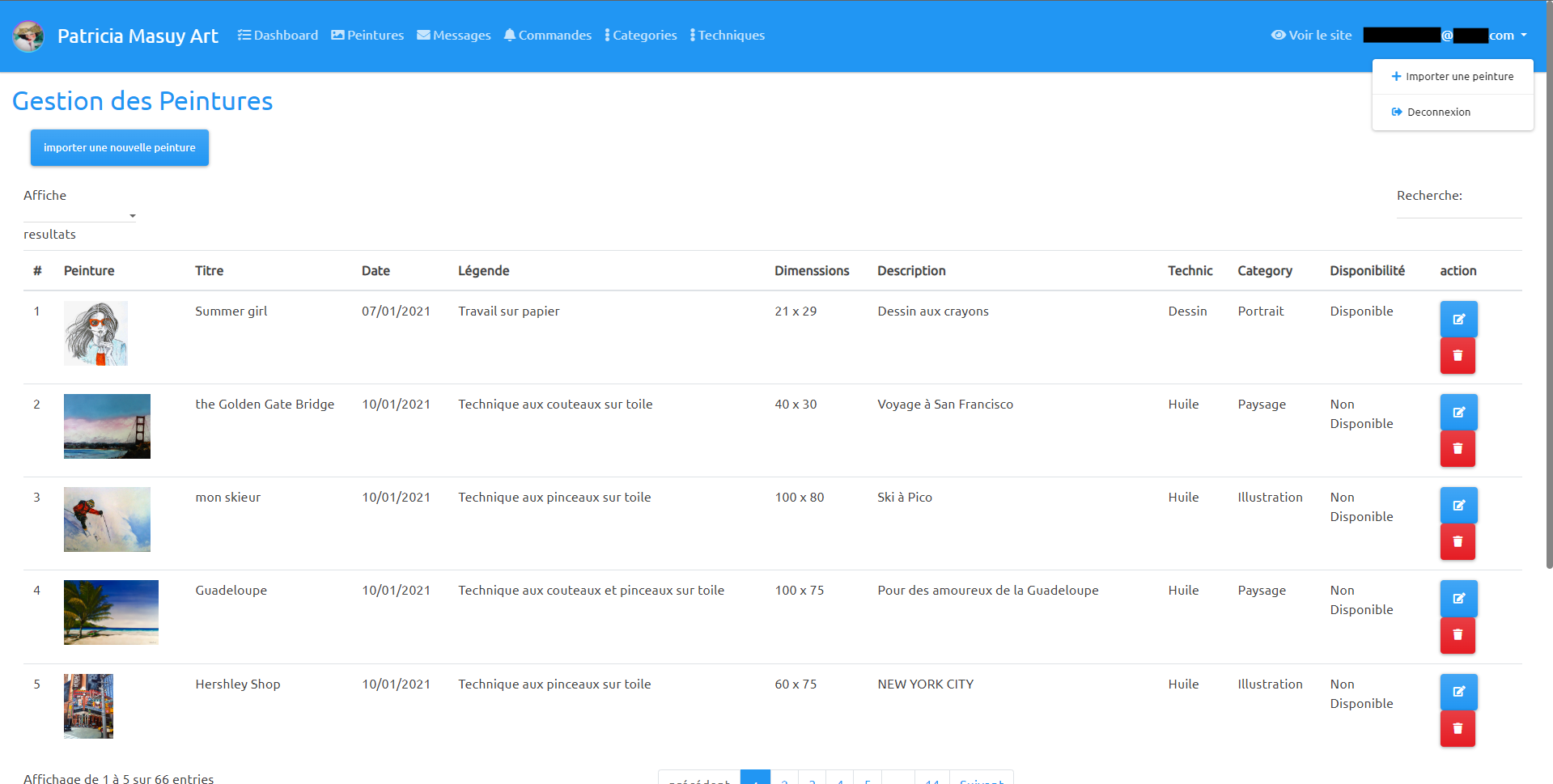This screenshot has width=1553, height=784.
Task: Click the edit icon for Summer girl
Action: 1458,319
